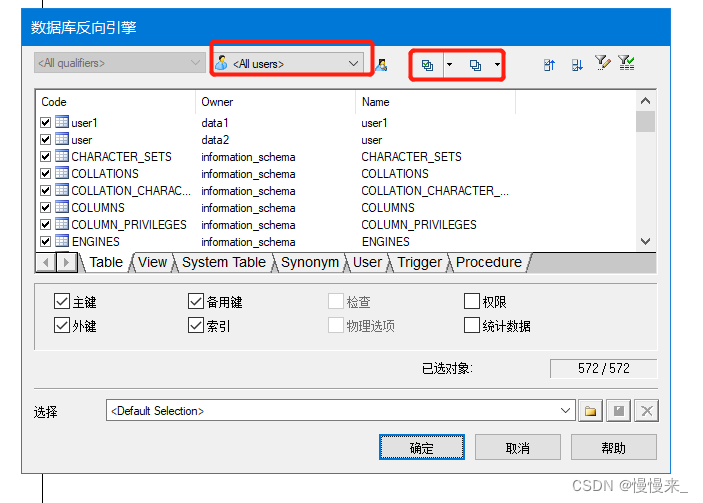The height and width of the screenshot is (503, 703).
Task: Switch to the Procedure tab
Action: click(x=489, y=262)
